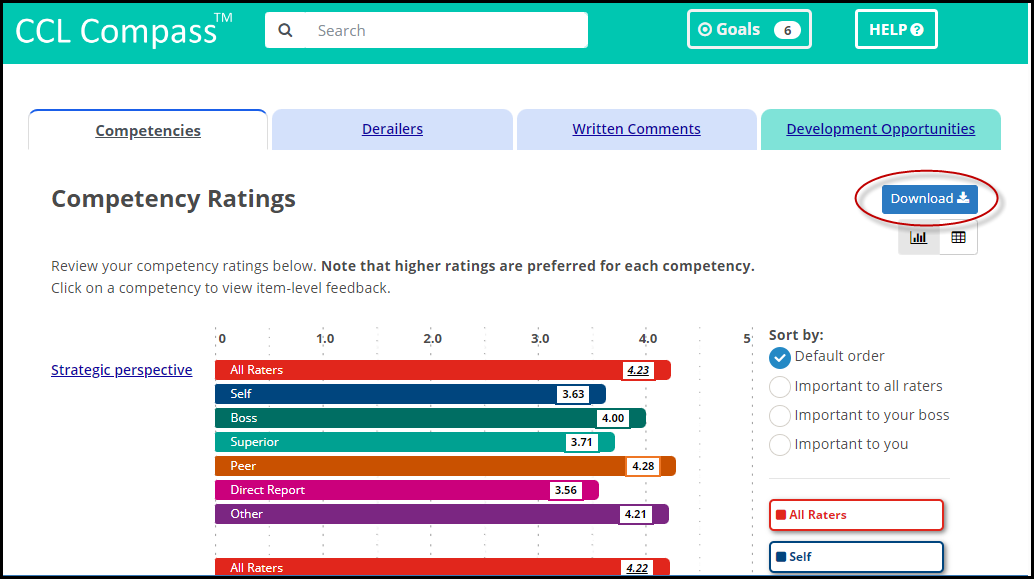Click the red All Raters color square

pos(784,514)
